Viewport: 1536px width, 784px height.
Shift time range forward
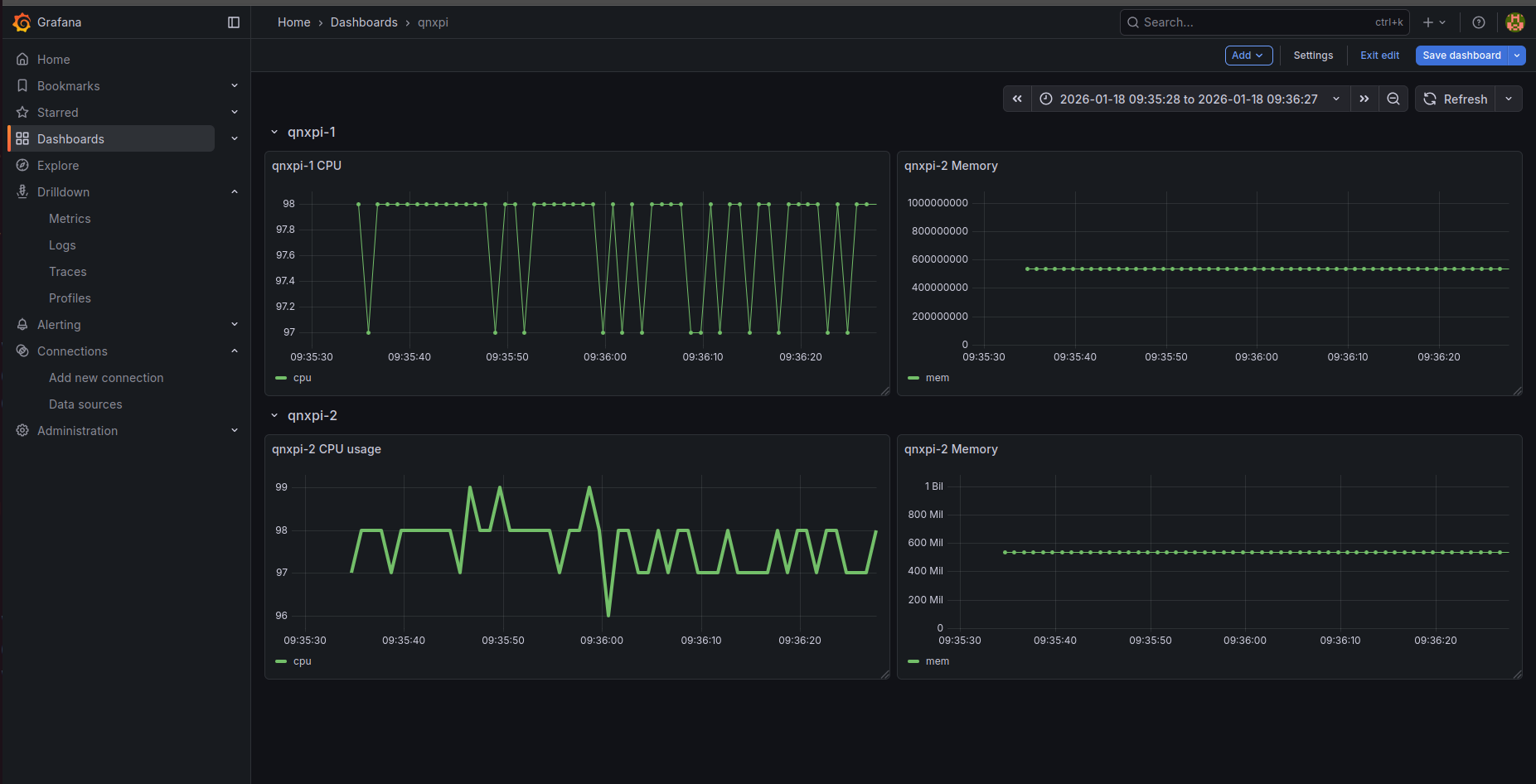tap(1364, 99)
